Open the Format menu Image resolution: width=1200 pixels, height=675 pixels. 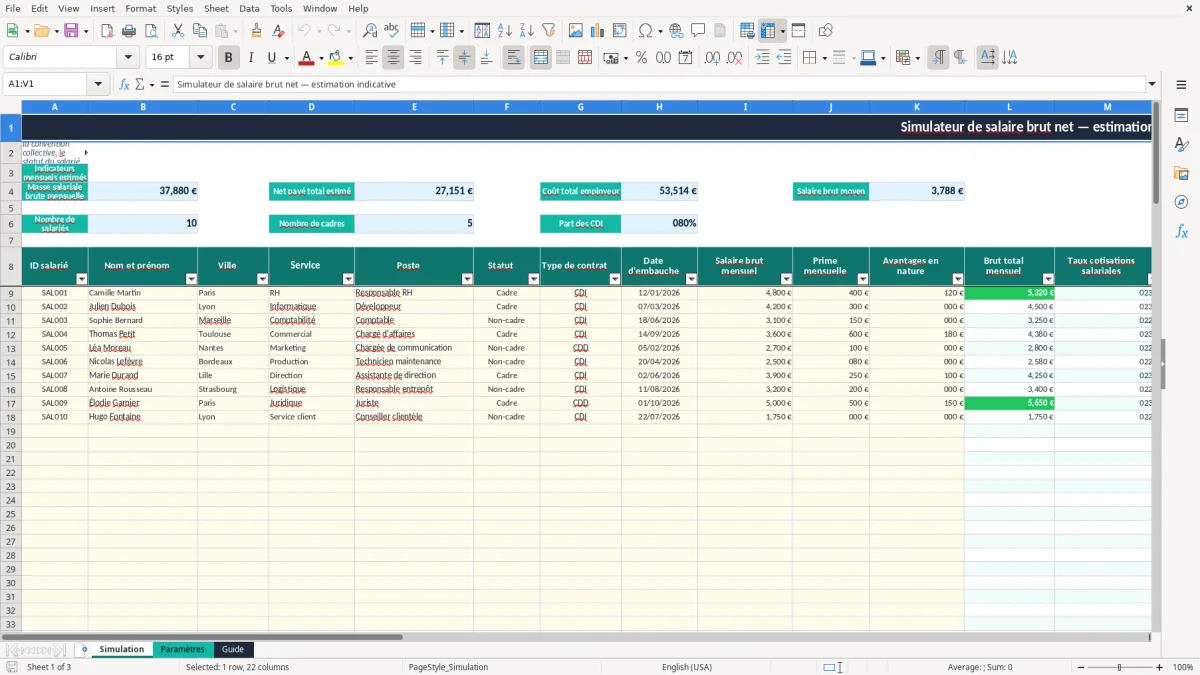click(140, 8)
